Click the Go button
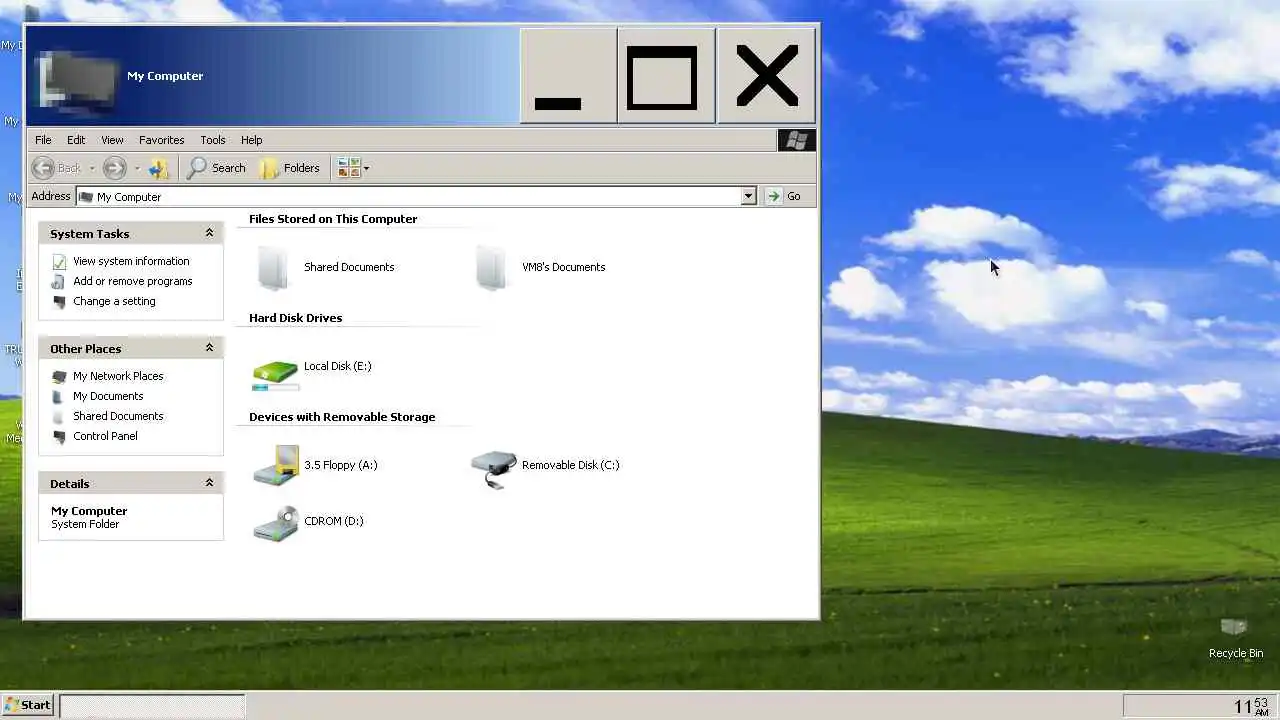Viewport: 1280px width, 720px height. [784, 196]
